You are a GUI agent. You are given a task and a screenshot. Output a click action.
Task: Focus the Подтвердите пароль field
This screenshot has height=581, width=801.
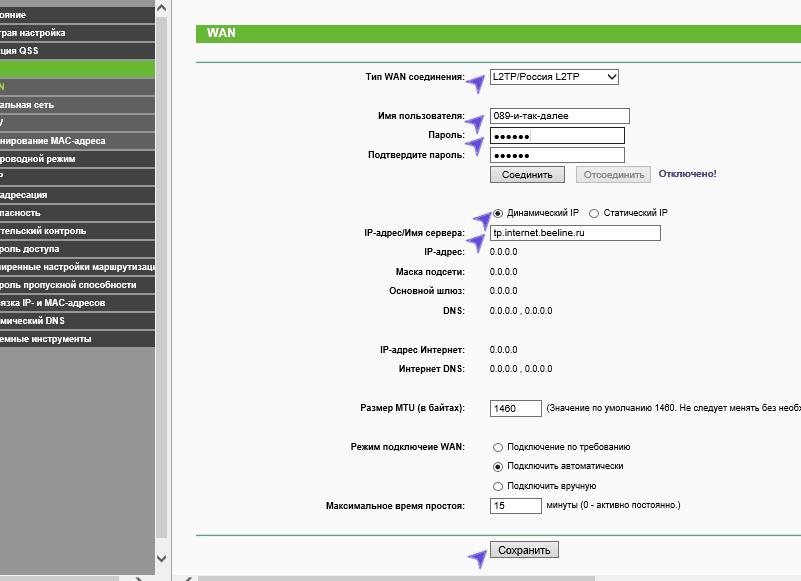pyautogui.click(x=557, y=156)
